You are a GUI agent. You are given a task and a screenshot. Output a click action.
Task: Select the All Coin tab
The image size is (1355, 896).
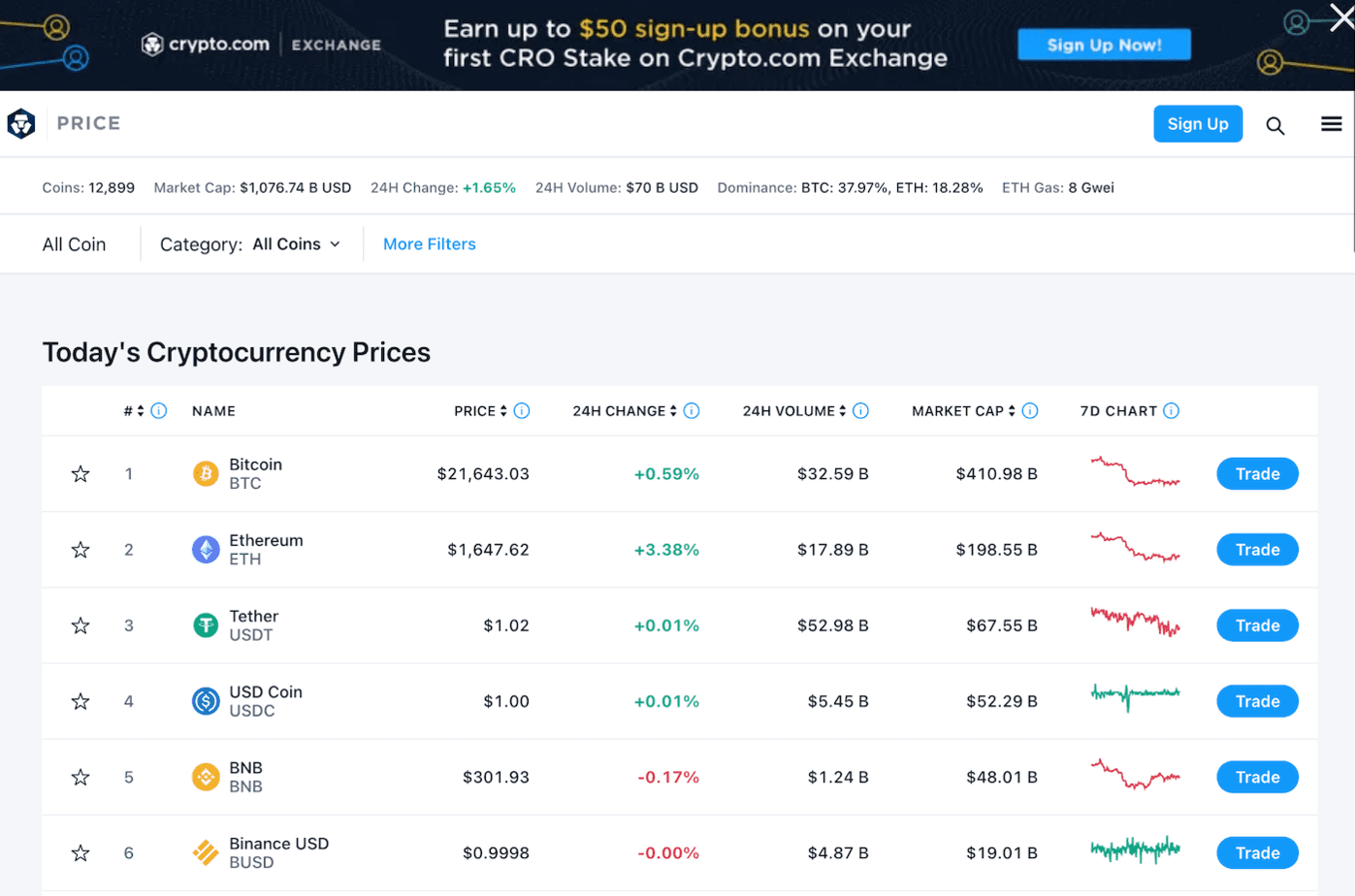(x=74, y=244)
